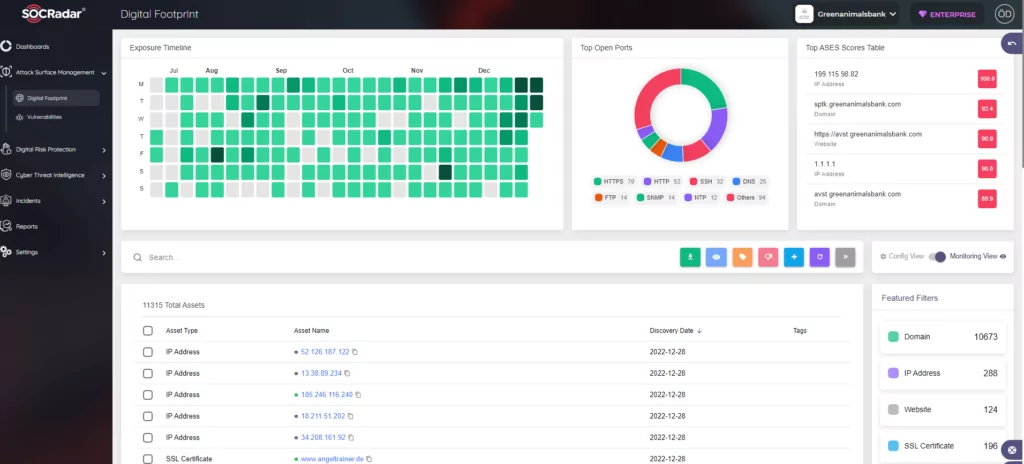Click the Settings gears icon
The height and width of the screenshot is (464, 1024).
pos(6,252)
